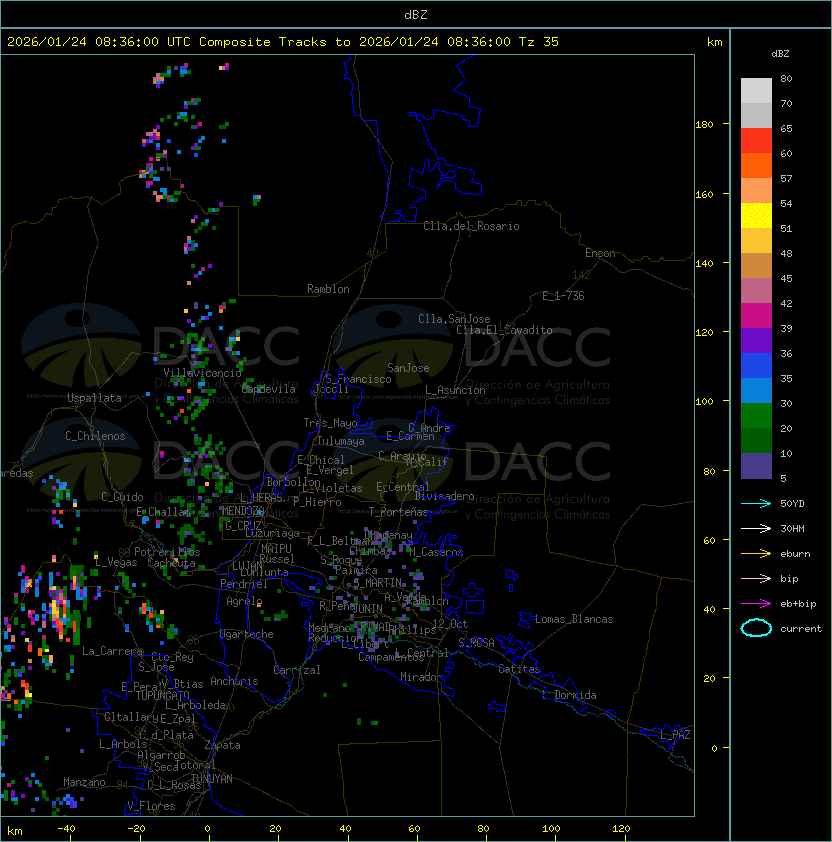Select the yellow eburn arrow icon
The height and width of the screenshot is (842, 832).
point(756,554)
